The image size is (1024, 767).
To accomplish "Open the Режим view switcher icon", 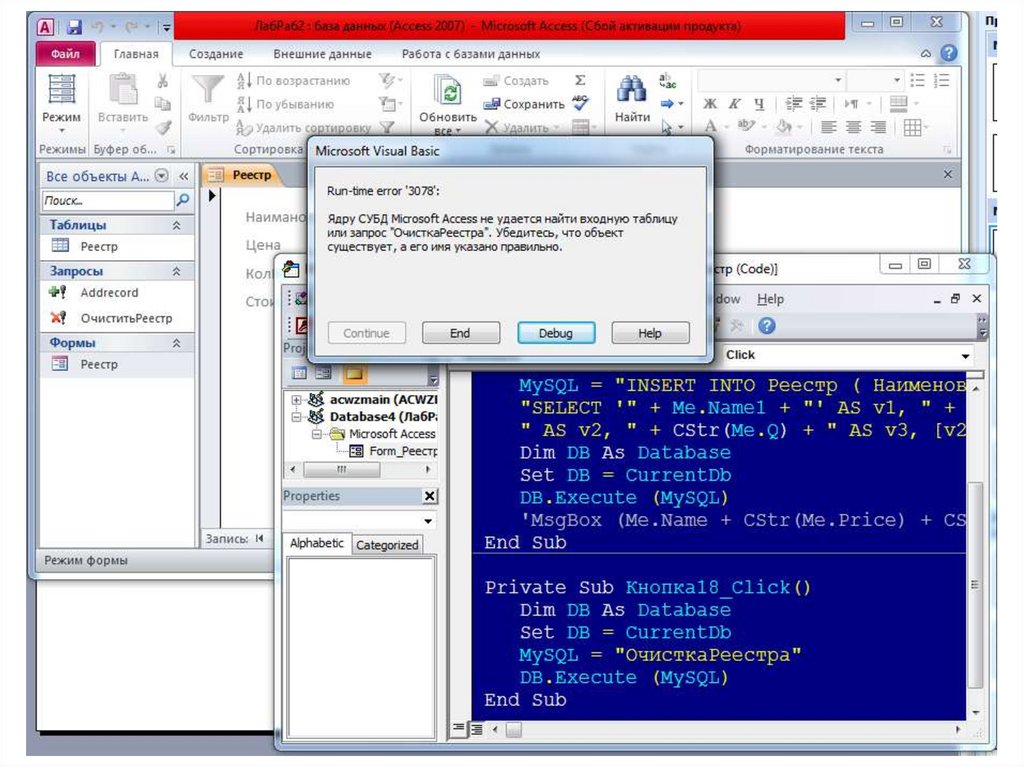I will tap(61, 90).
